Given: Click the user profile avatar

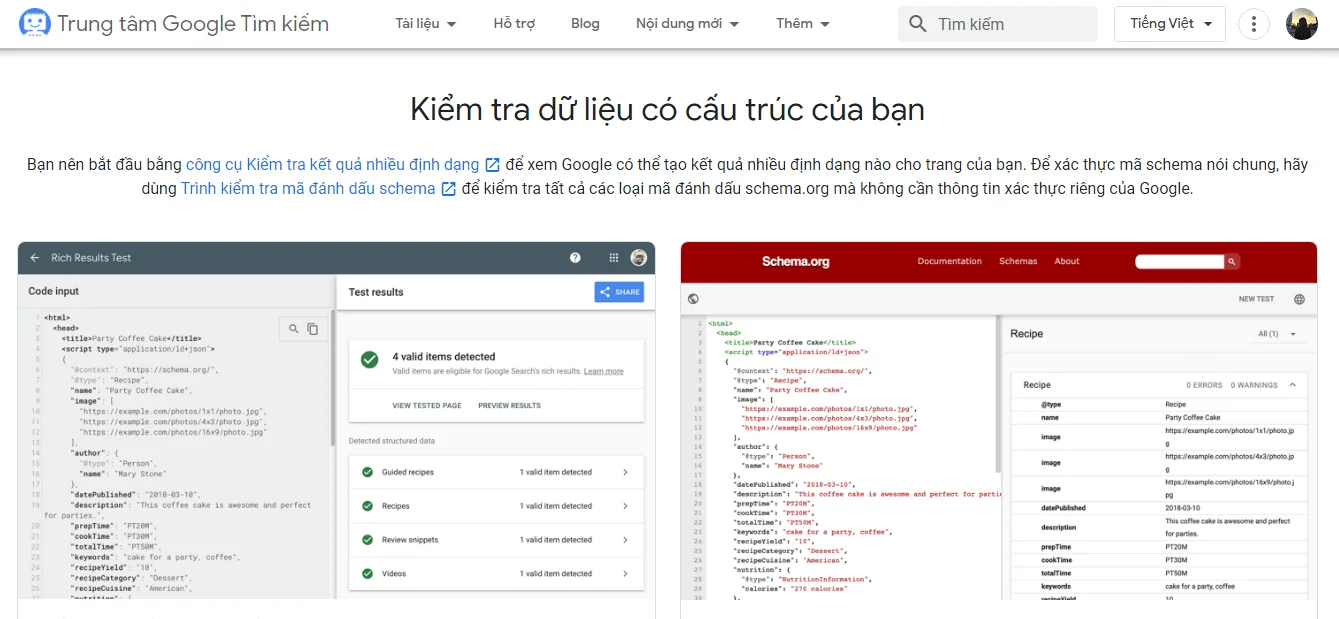Looking at the screenshot, I should tap(1301, 24).
